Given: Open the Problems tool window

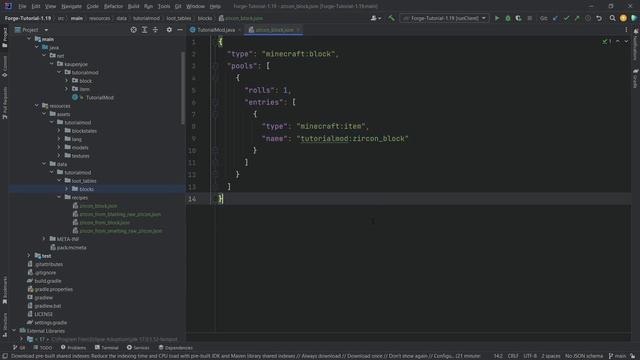Looking at the screenshot, I should [x=73, y=348].
